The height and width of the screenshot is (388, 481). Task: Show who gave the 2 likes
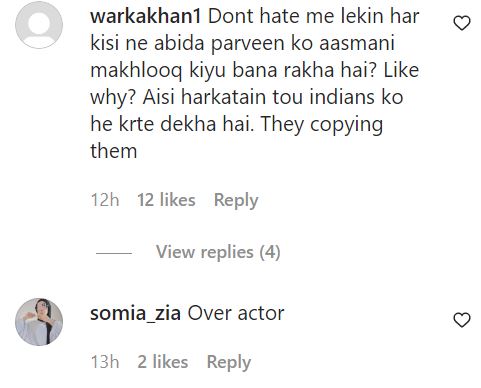(163, 362)
